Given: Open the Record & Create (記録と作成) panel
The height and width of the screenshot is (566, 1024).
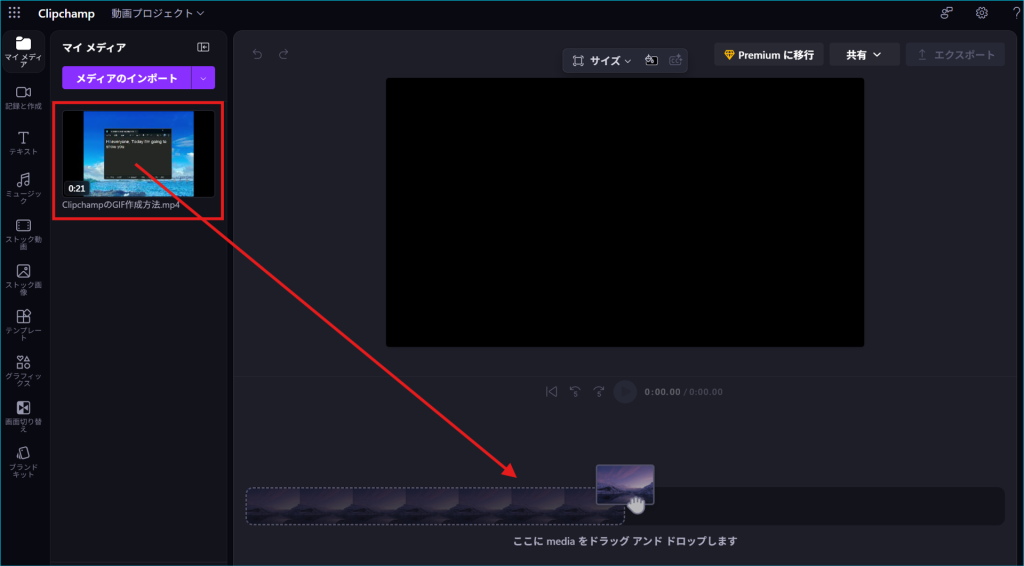Looking at the screenshot, I should pos(23,97).
